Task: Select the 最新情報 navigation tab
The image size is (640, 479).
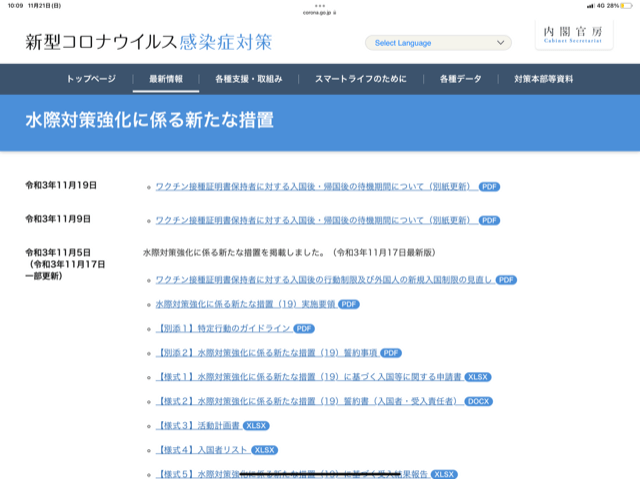Action: [x=166, y=78]
